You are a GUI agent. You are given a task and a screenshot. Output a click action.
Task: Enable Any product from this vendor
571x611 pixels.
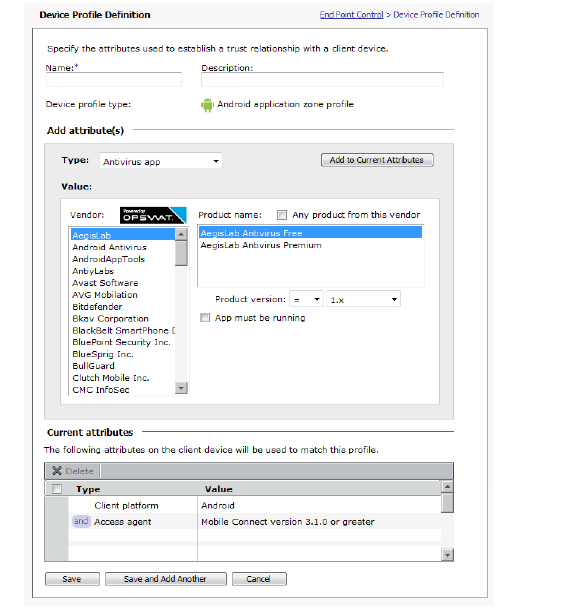(281, 215)
